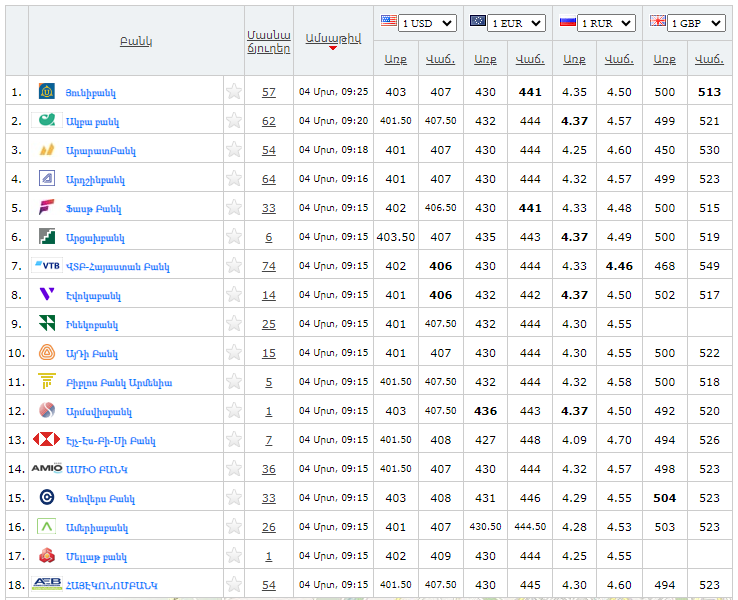Click branch count 74 for VTB-Armenia Bank
This screenshot has width=738, height=600.
pyautogui.click(x=268, y=266)
